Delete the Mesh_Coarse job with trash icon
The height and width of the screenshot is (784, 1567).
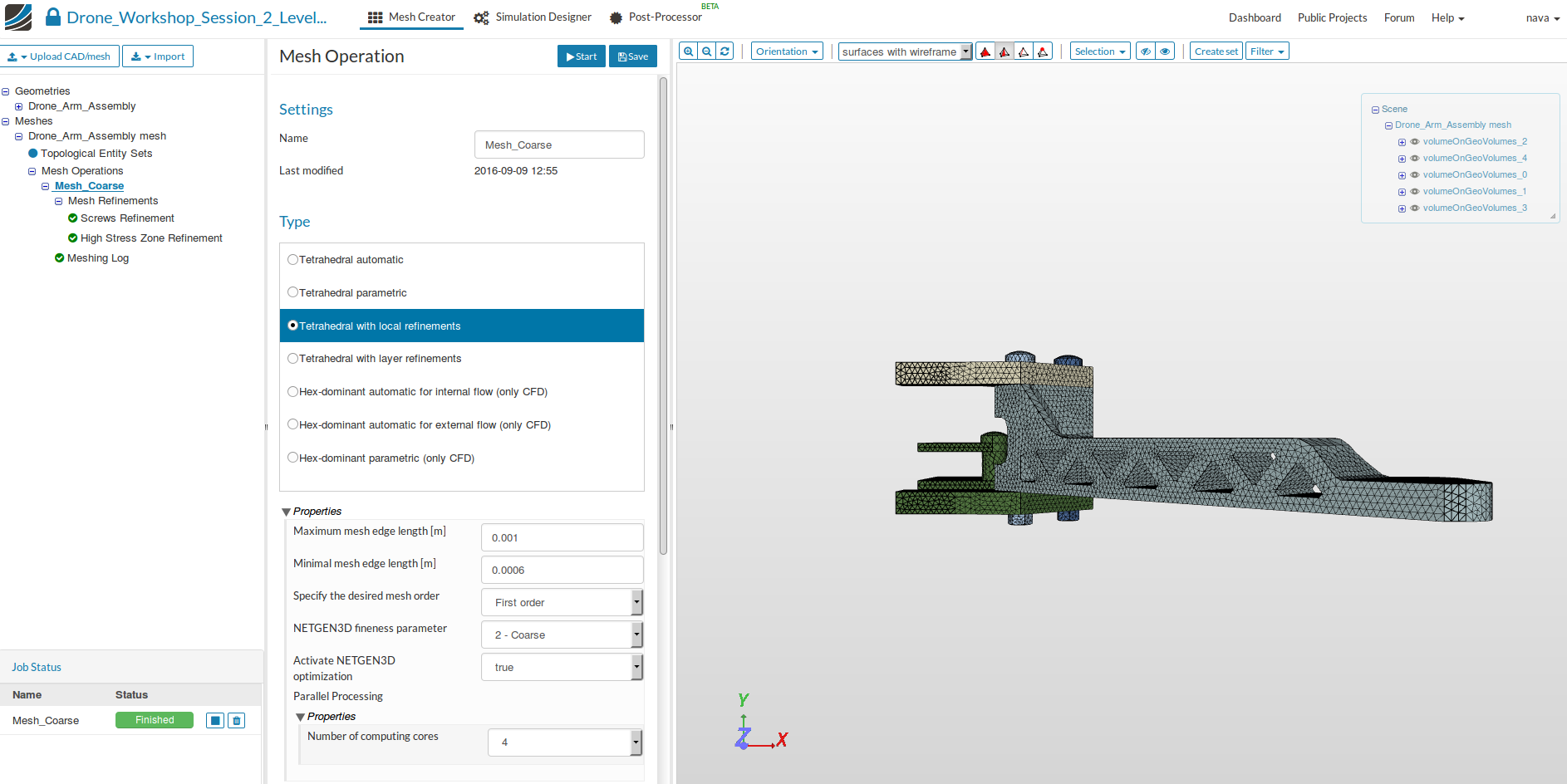[237, 721]
